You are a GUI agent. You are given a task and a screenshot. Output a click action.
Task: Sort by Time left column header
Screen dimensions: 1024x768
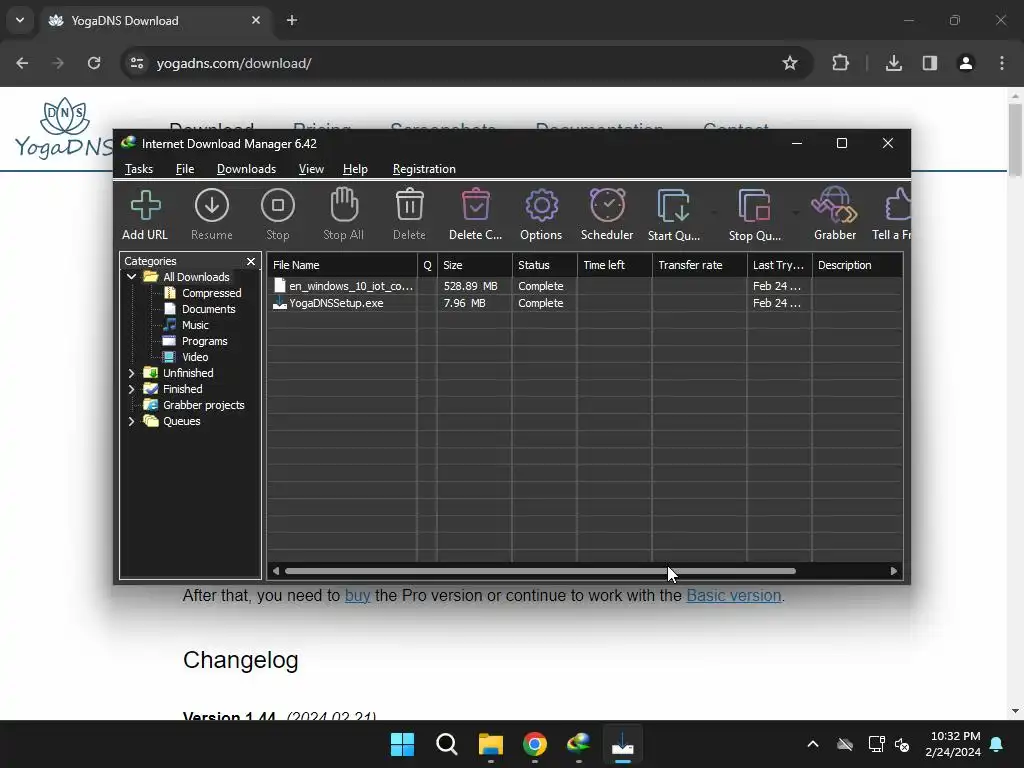[x=615, y=265]
